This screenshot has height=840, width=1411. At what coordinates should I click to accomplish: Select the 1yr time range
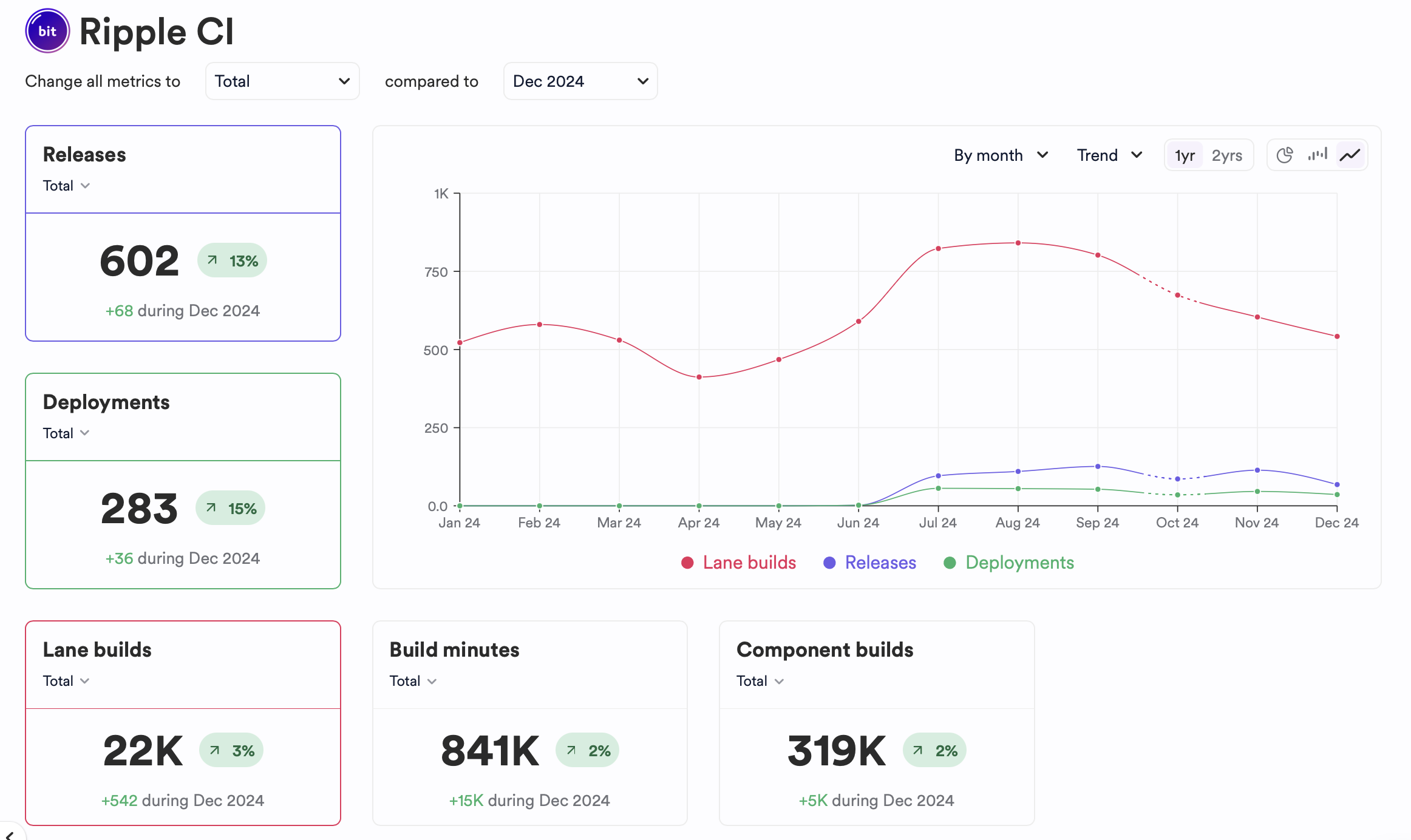pos(1185,155)
